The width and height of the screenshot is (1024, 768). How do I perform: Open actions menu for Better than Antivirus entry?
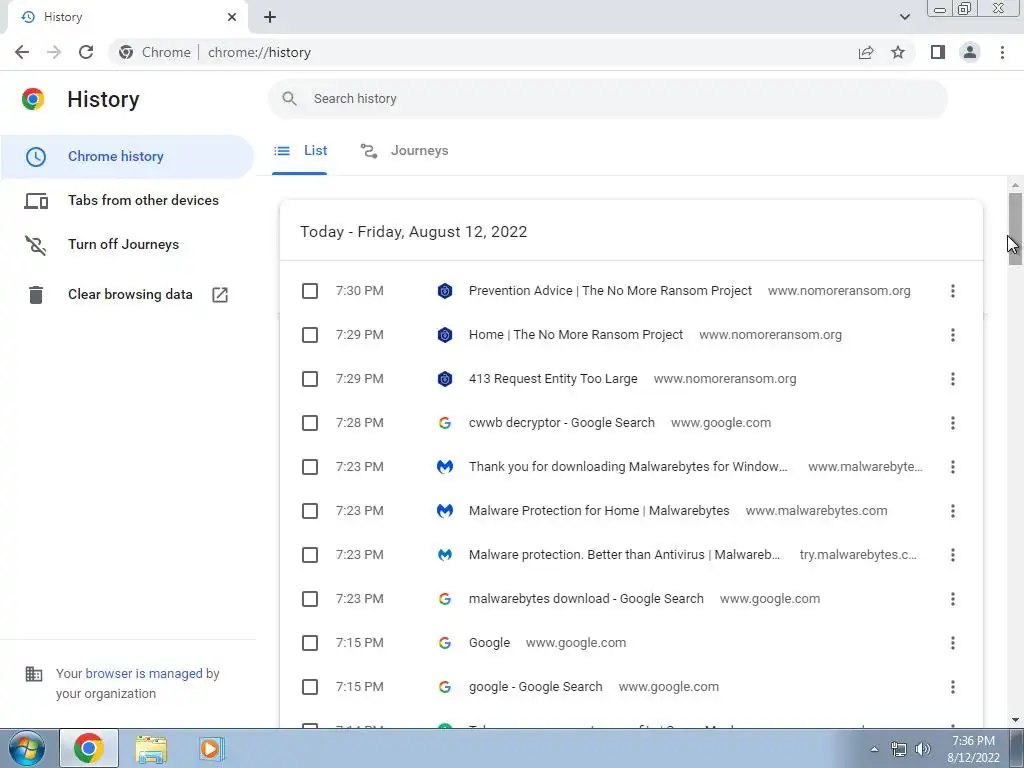[x=953, y=555]
